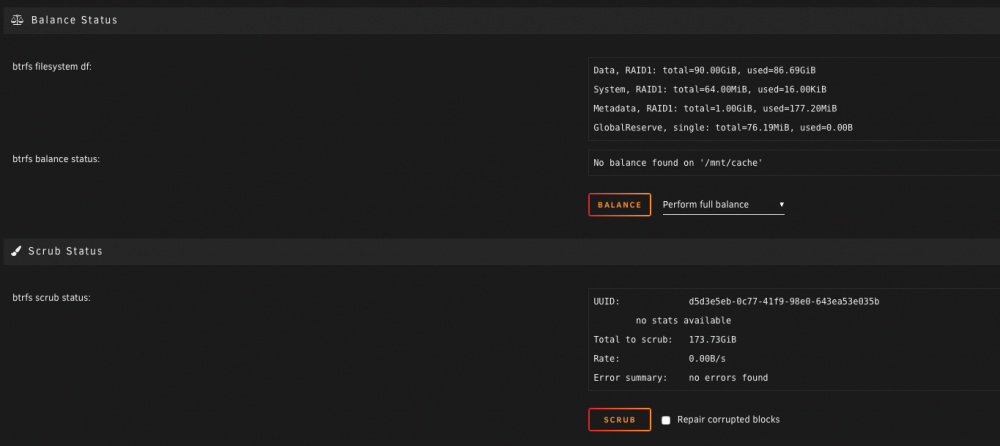The width and height of the screenshot is (1000, 446).
Task: Click the 'No balance found on /mnt/cache' text
Action: [x=678, y=163]
